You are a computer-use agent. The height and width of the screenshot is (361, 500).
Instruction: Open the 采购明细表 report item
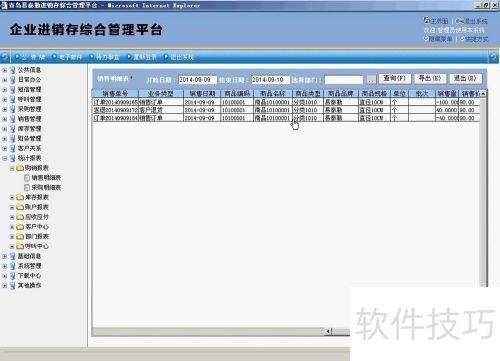click(x=43, y=187)
